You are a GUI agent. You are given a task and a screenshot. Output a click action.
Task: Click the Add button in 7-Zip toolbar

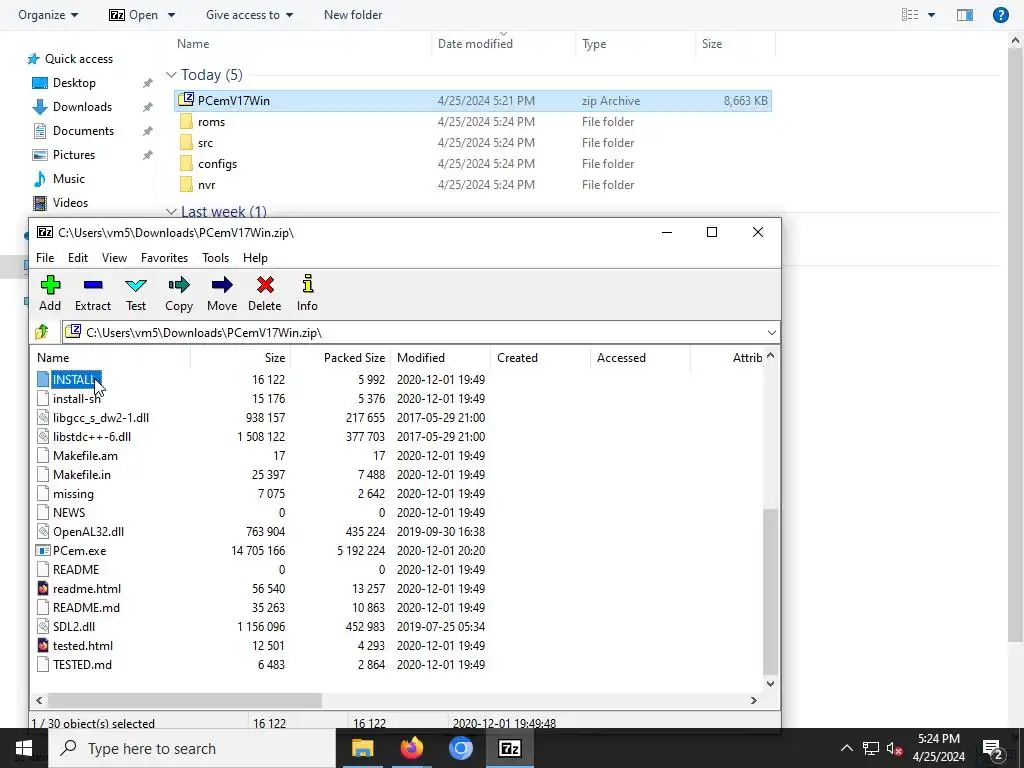pos(50,293)
